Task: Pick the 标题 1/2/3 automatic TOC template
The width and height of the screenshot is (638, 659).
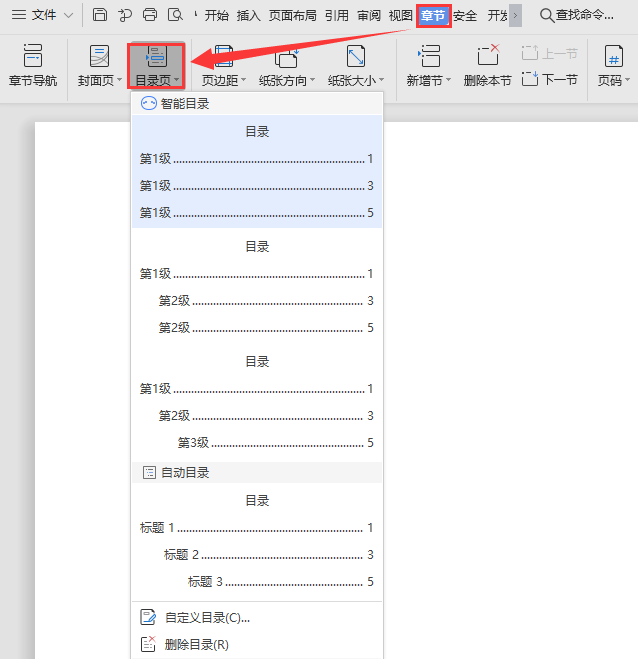Action: pos(257,541)
